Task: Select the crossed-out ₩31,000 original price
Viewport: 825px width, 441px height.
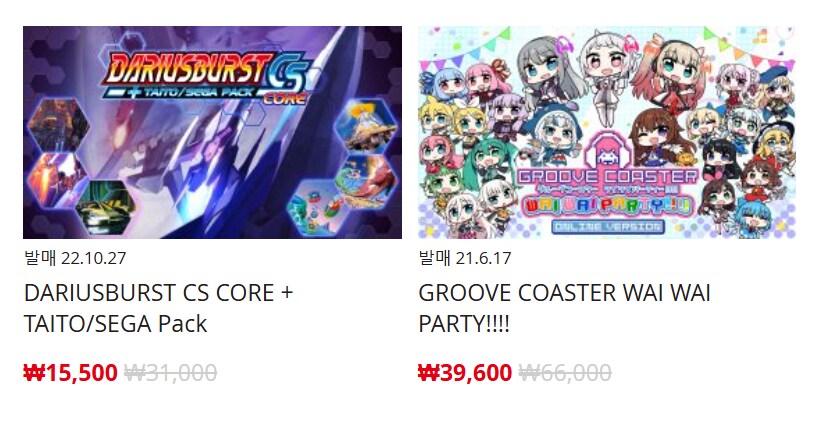Action: 170,373
